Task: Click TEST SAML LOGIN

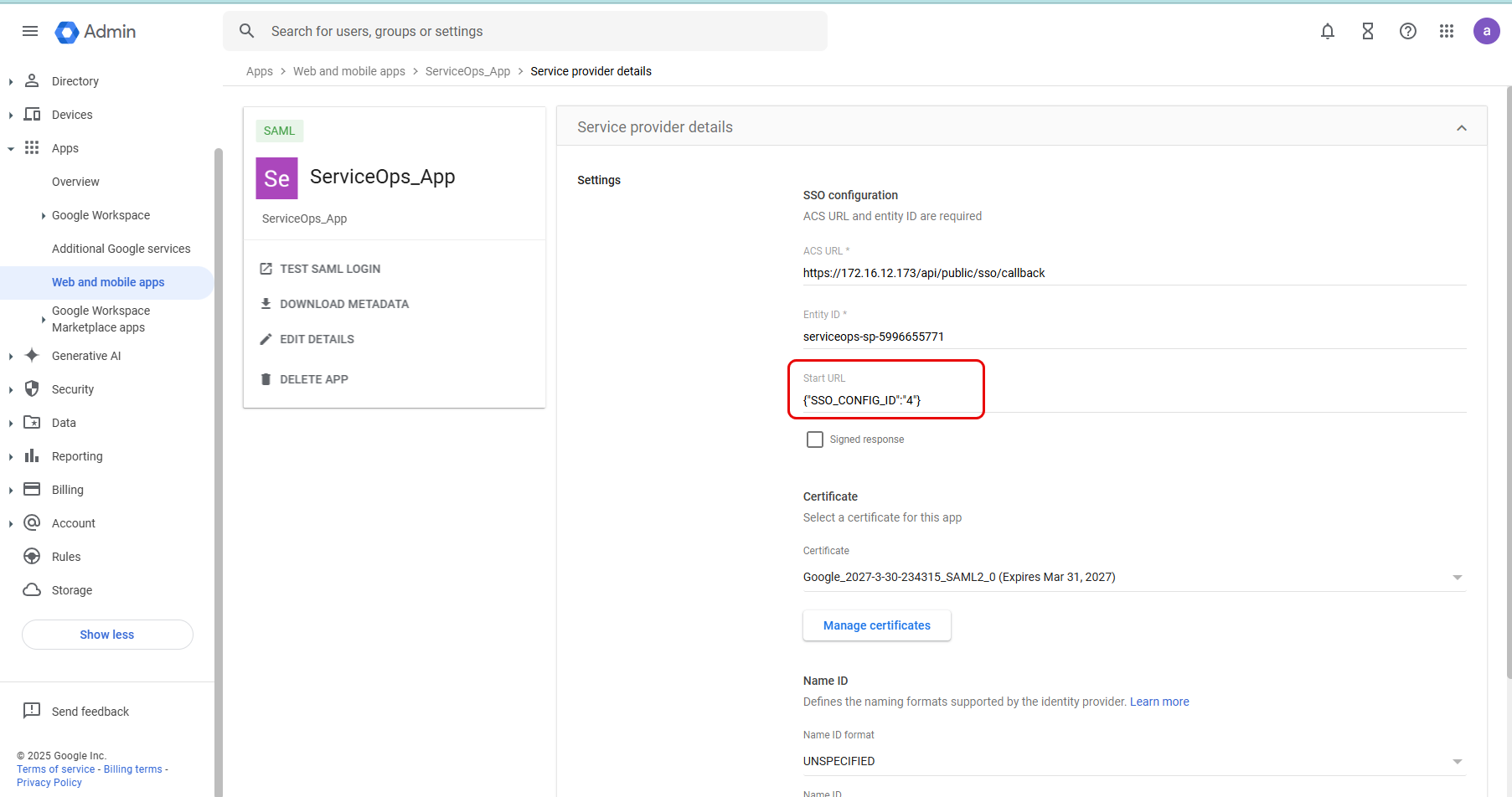Action: 329,269
